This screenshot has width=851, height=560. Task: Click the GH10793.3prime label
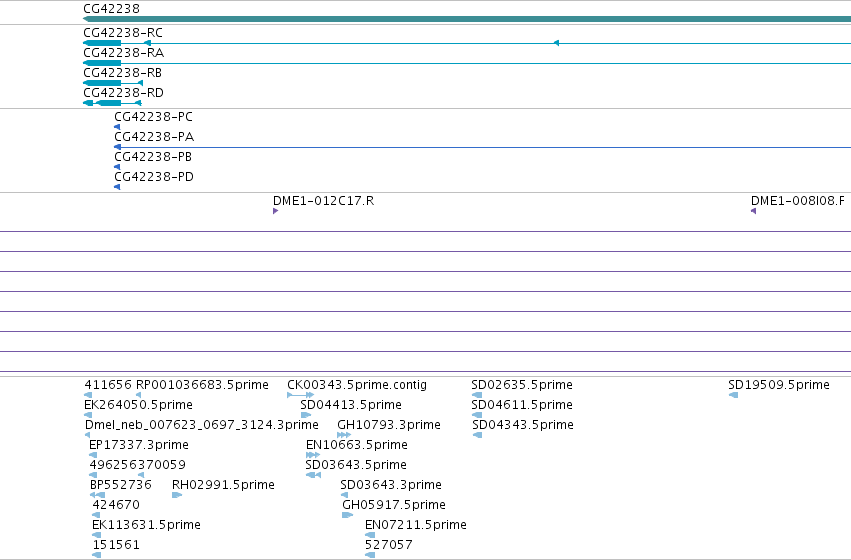[x=389, y=425]
